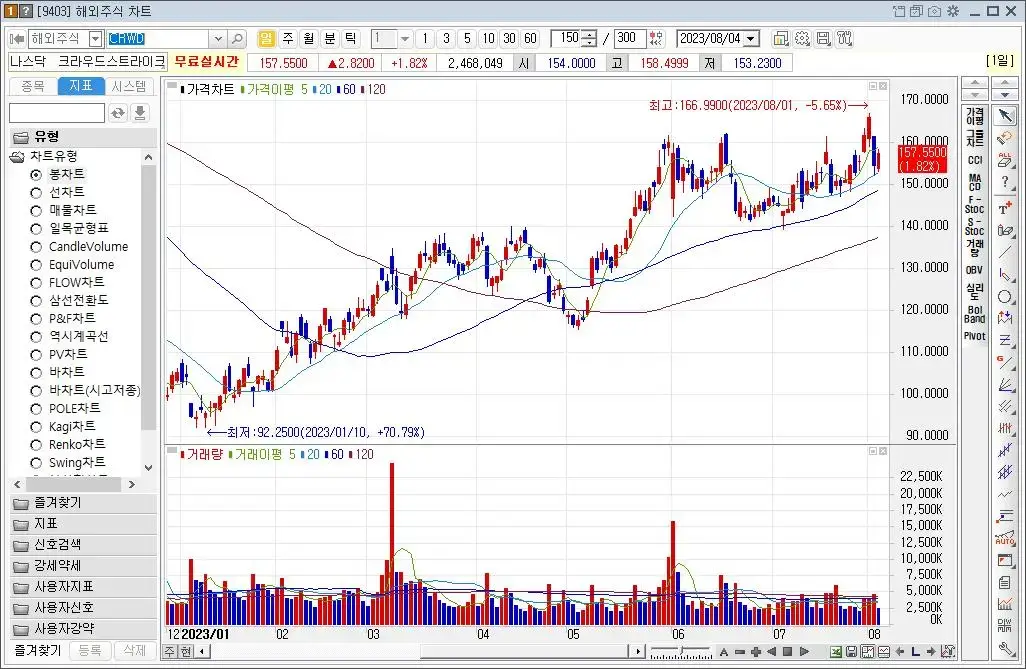Click the stop square in bottom bar
Viewport: 1026px width, 669px height.
pyautogui.click(x=788, y=651)
